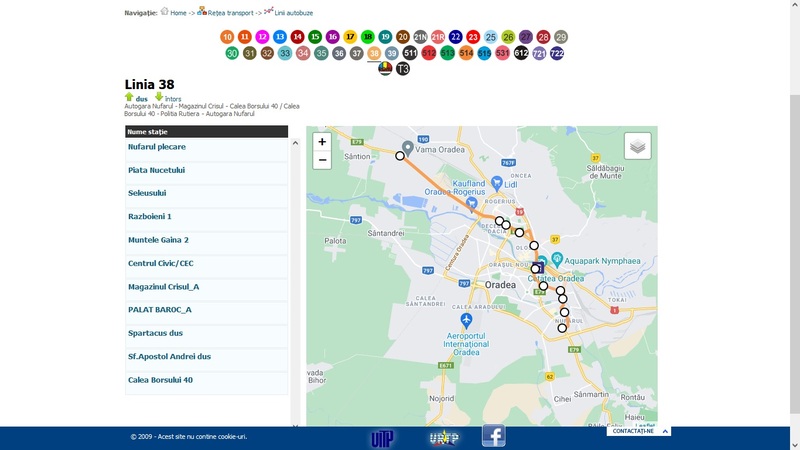Open bus line 23 icon
The height and width of the screenshot is (450, 800).
473,37
